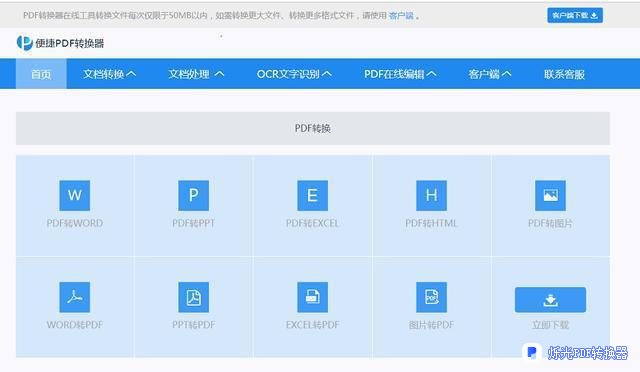Screen dimensions: 640x372
Task: Click the 立即下载 download button
Action: [550, 300]
